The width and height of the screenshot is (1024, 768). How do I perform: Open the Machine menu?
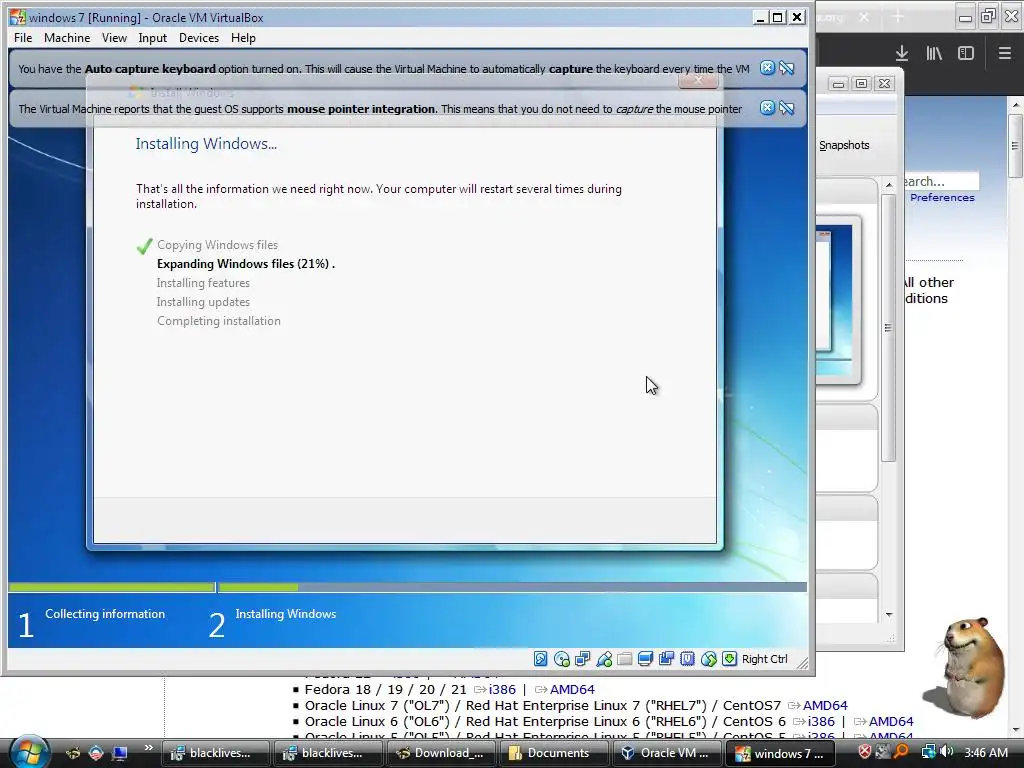pyautogui.click(x=67, y=38)
